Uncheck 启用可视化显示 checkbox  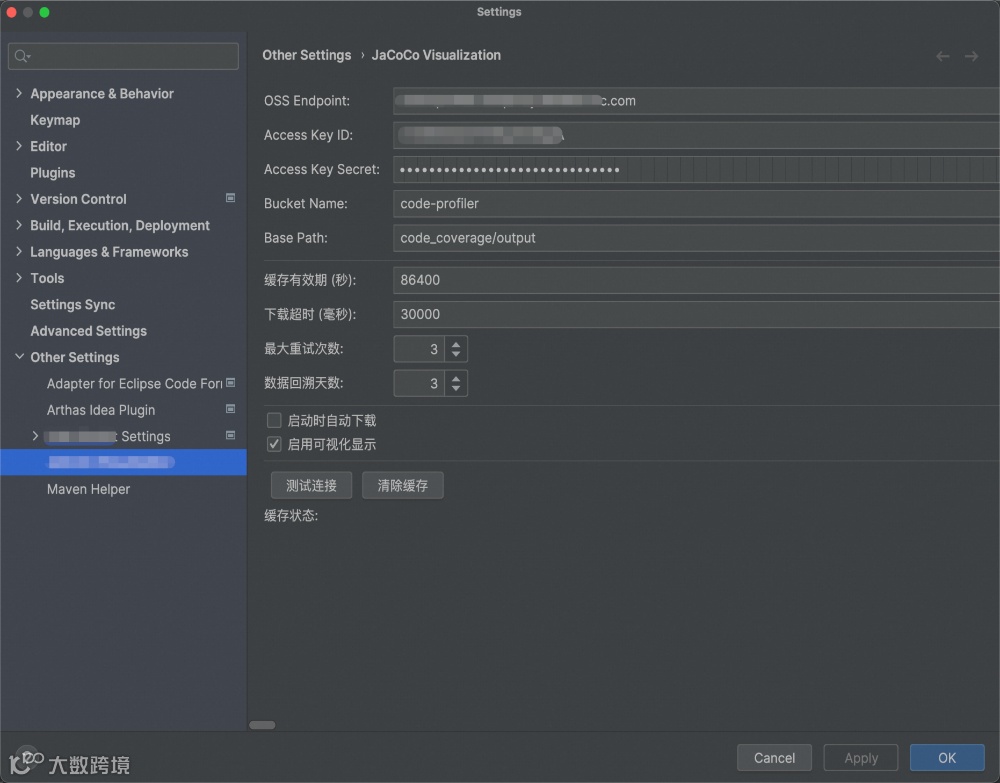[x=274, y=444]
